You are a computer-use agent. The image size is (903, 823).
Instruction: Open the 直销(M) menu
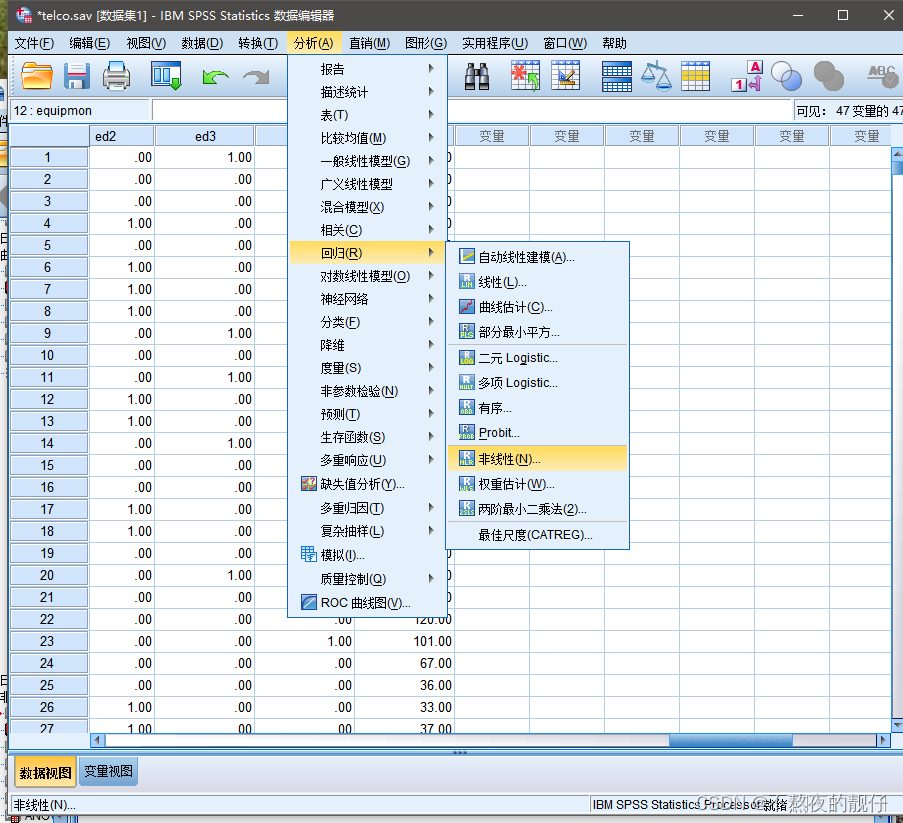370,43
